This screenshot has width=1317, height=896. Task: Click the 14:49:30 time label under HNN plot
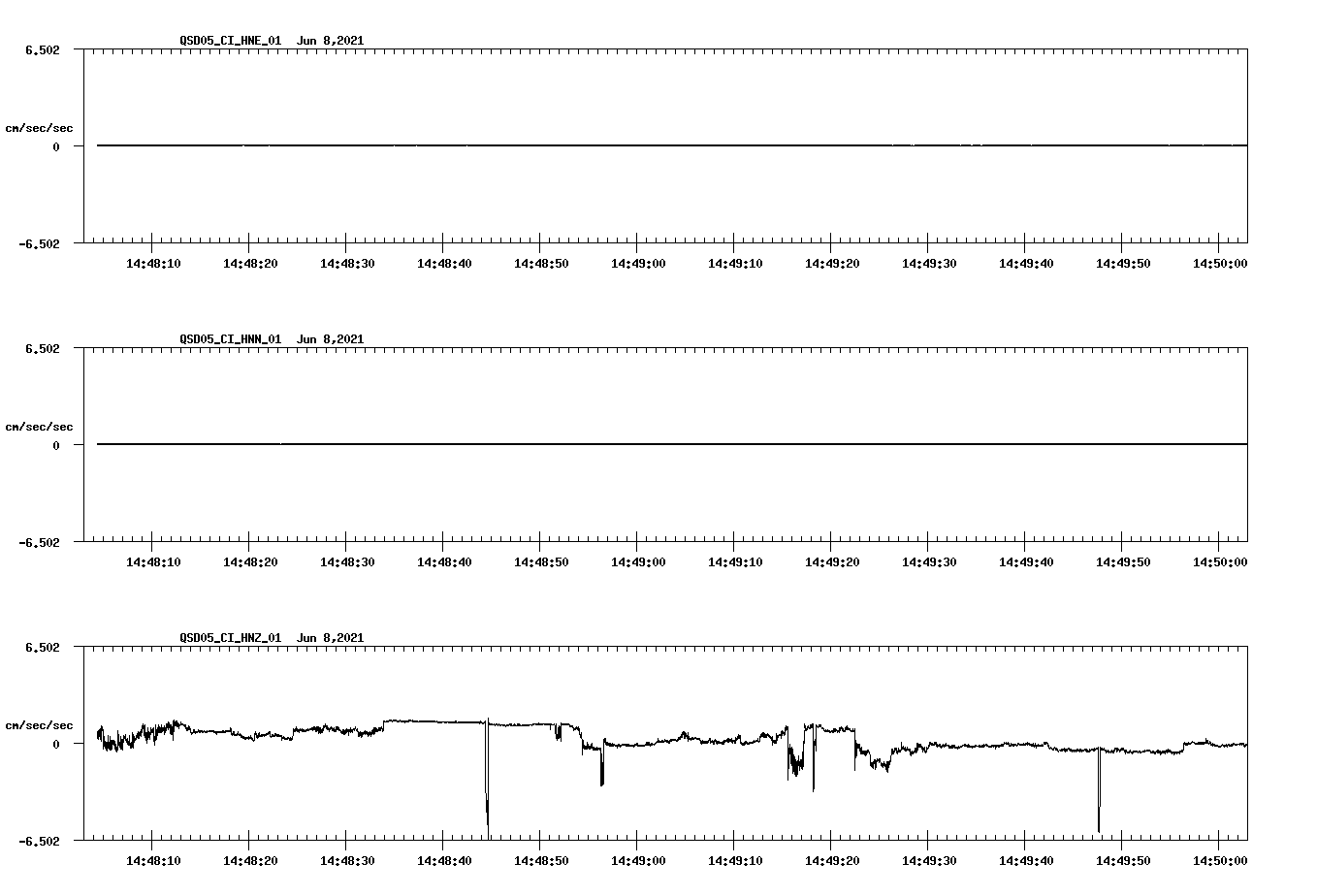929,562
